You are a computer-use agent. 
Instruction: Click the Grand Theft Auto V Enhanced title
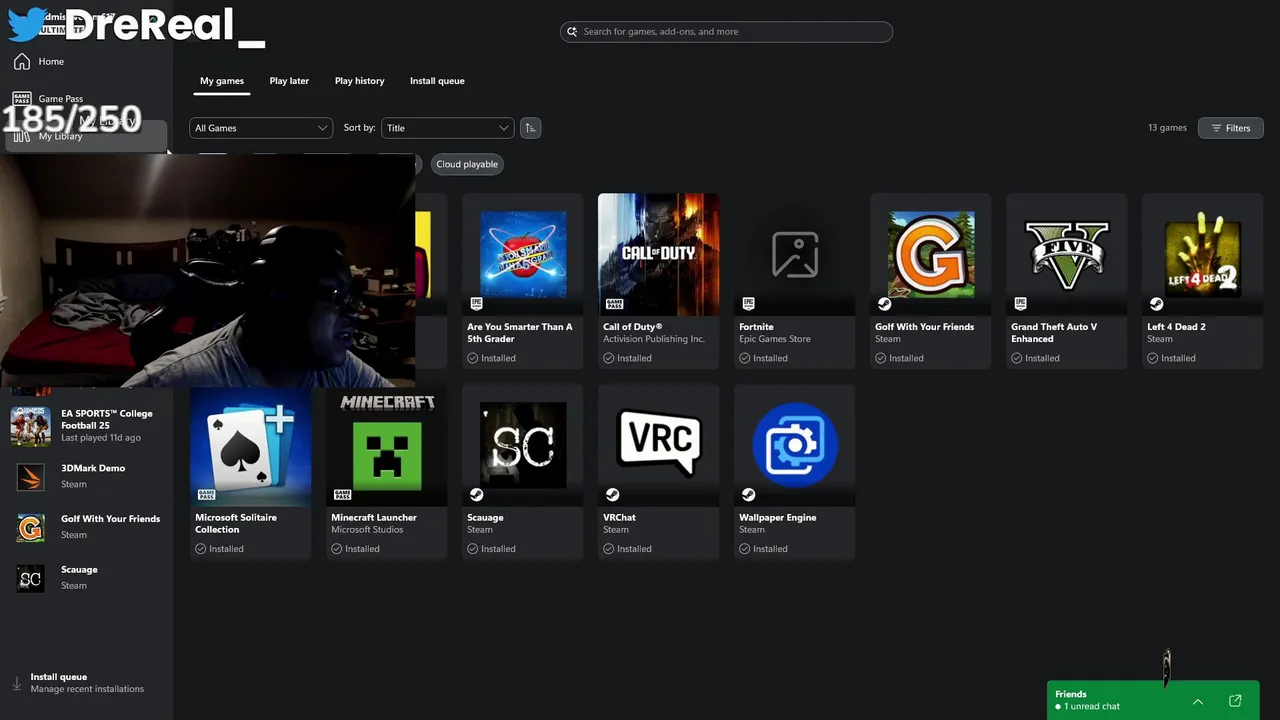pos(1054,333)
